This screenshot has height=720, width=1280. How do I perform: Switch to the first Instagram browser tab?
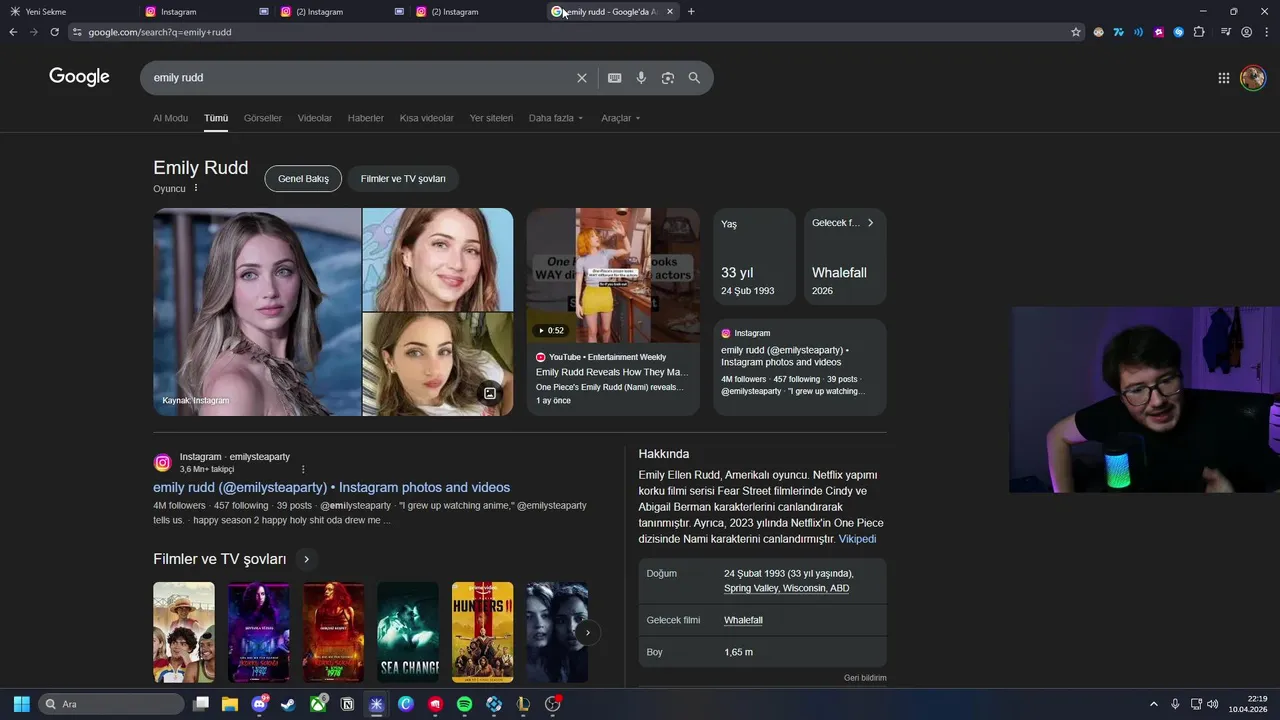(x=205, y=12)
